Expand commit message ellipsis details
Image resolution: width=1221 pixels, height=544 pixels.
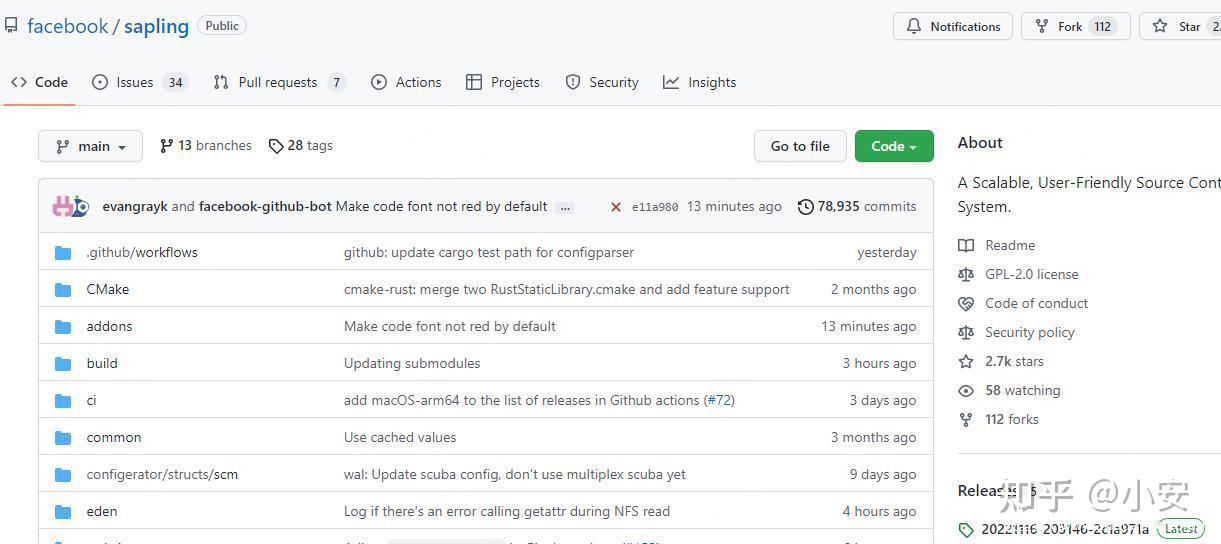(x=565, y=207)
